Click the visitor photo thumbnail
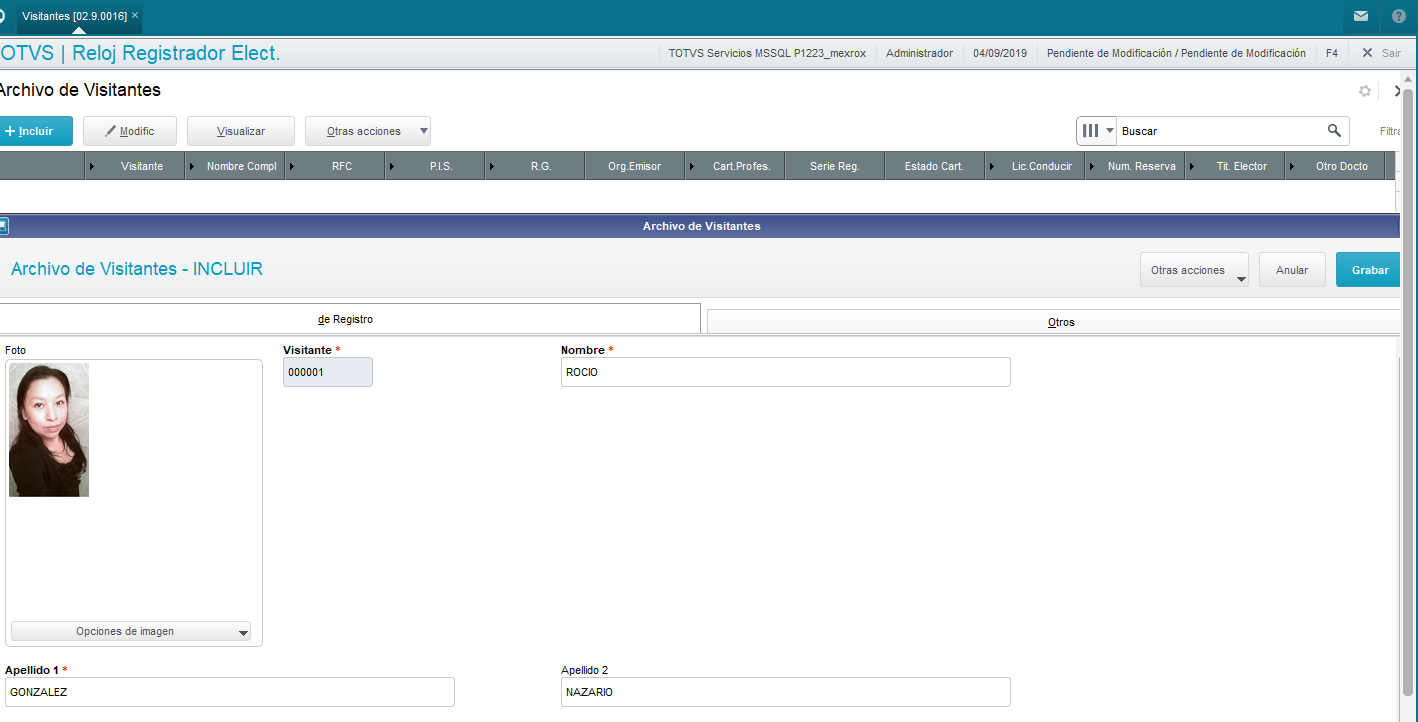Image resolution: width=1418 pixels, height=722 pixels. (49, 430)
